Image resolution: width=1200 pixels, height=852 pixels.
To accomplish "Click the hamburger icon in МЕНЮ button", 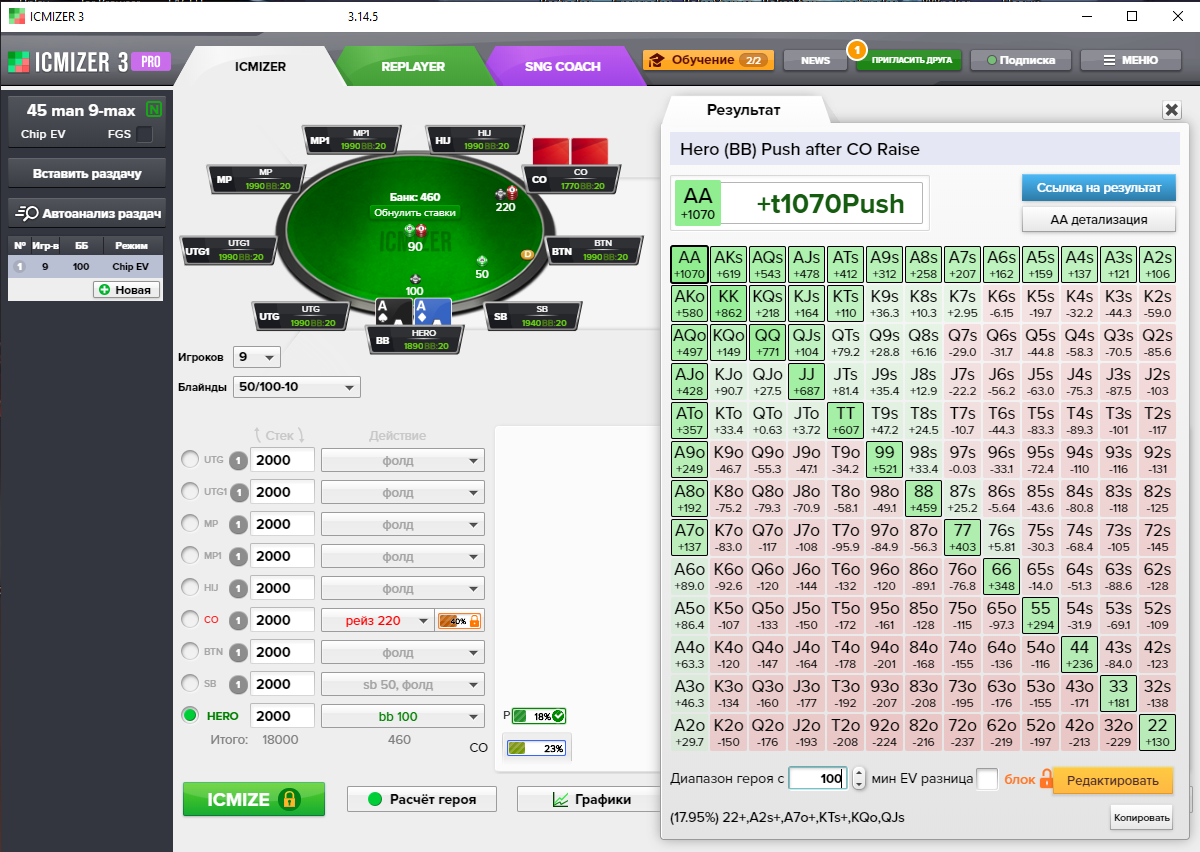I will pos(1109,60).
